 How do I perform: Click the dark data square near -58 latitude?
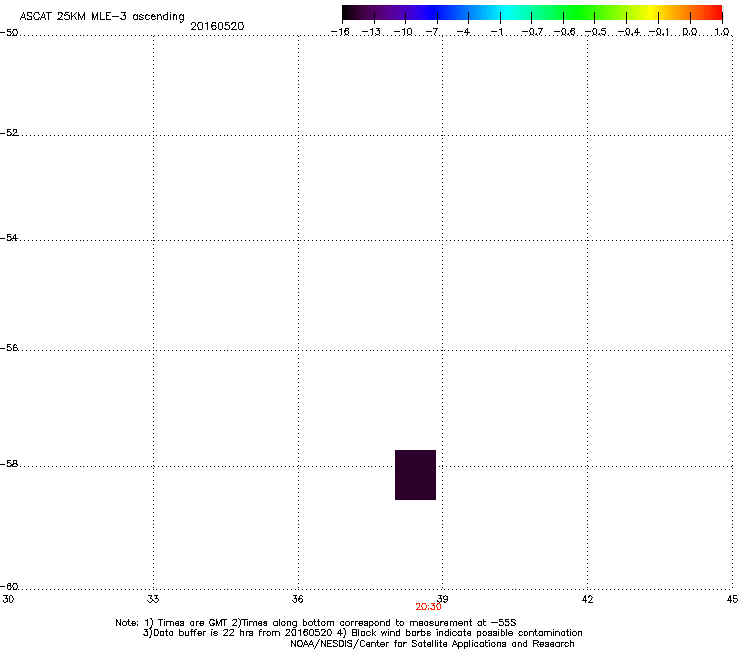[415, 475]
